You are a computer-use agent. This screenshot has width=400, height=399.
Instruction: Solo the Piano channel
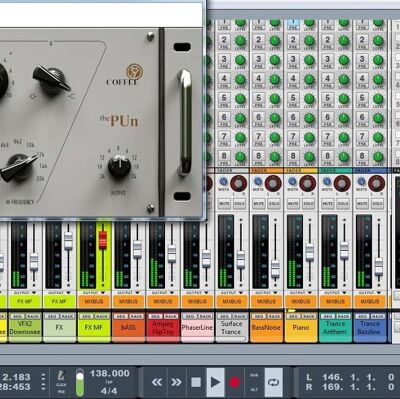(309, 203)
